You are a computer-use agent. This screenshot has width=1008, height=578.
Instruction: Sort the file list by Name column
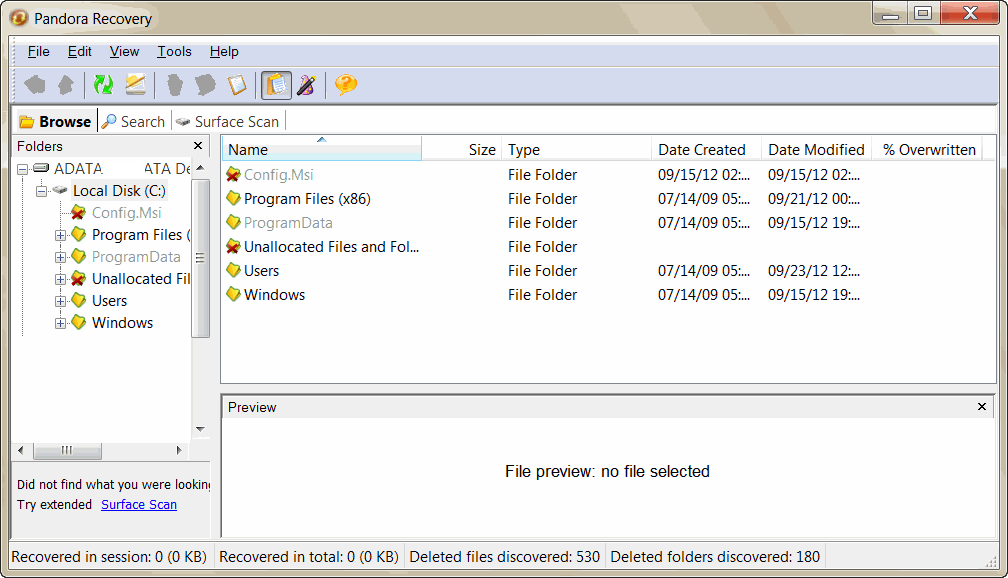(322, 149)
